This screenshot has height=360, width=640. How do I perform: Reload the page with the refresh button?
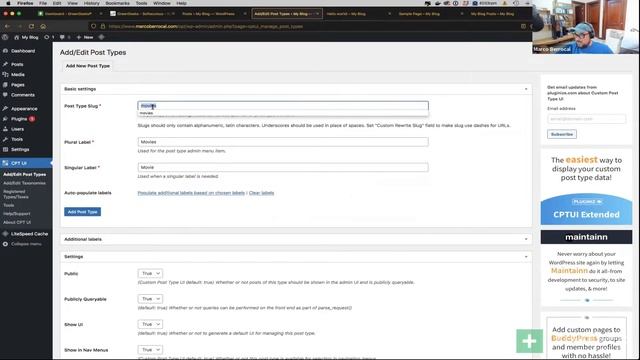click(31, 26)
